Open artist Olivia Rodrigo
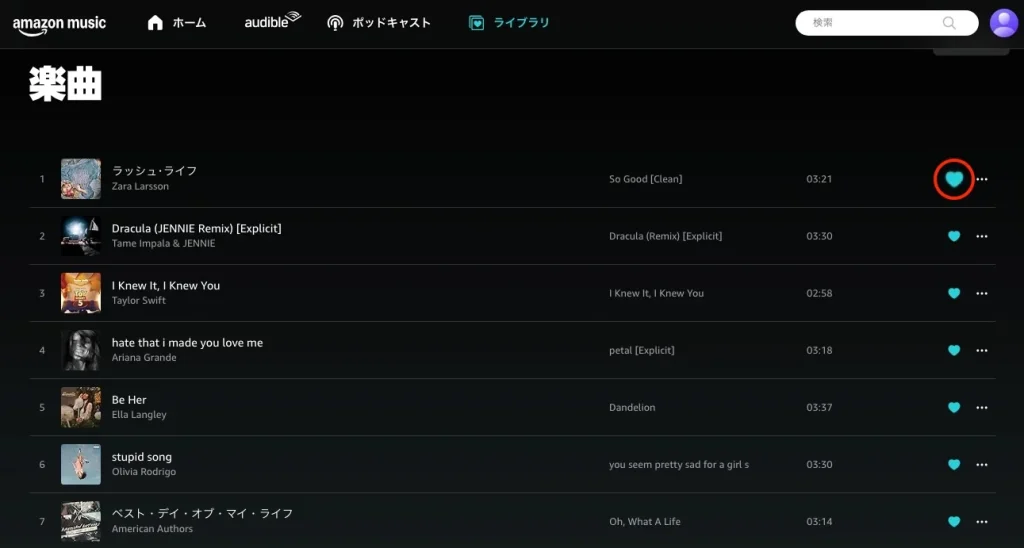1024x548 pixels. [144, 472]
